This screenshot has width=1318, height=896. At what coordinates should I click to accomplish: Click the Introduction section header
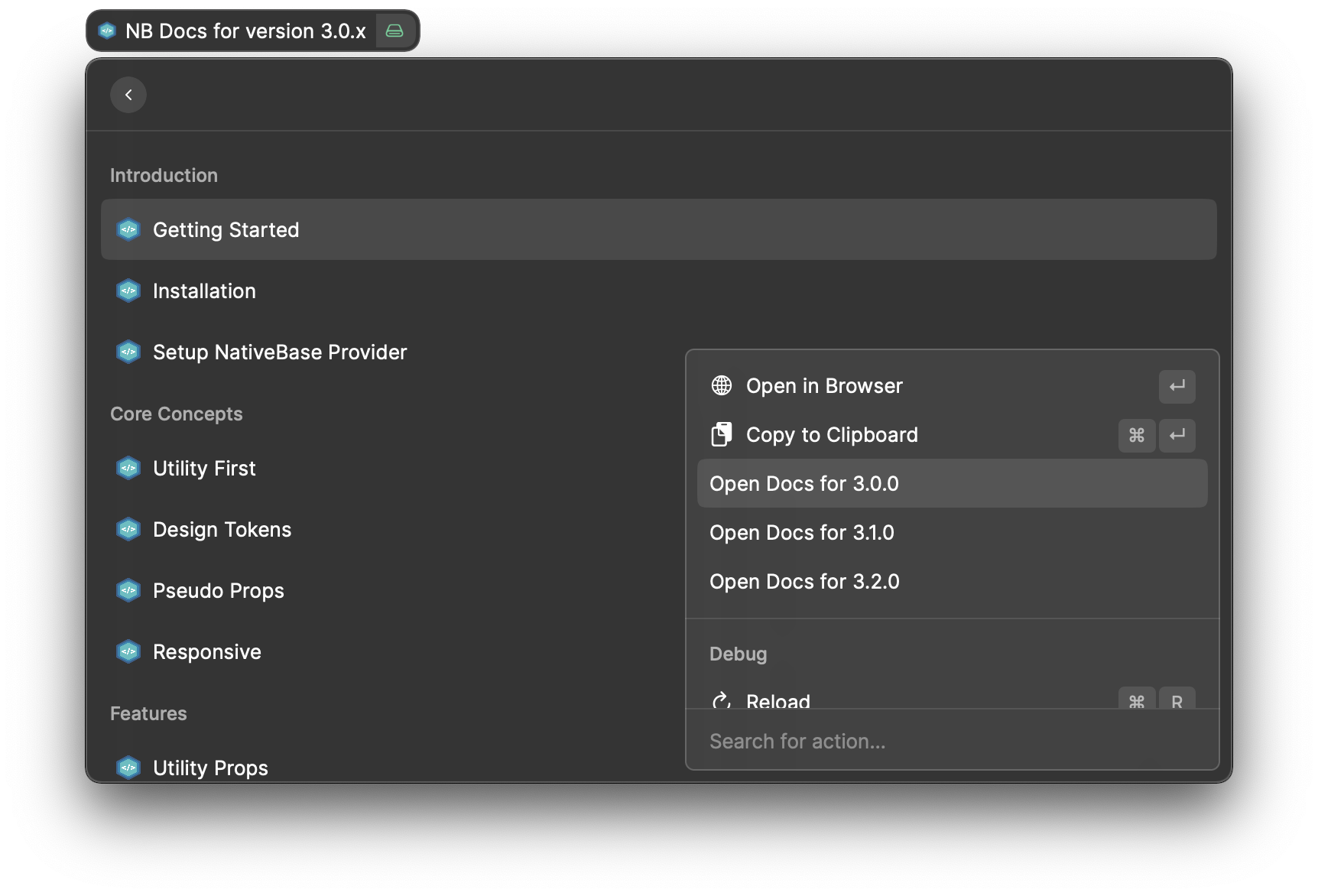click(x=164, y=175)
